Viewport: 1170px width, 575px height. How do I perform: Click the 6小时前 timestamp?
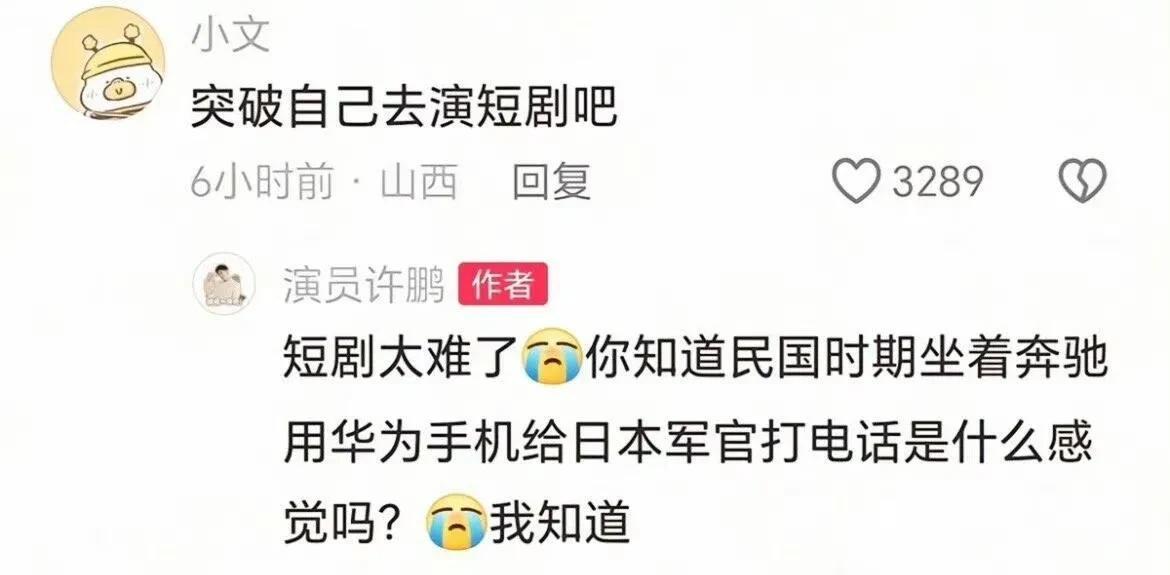(261, 181)
